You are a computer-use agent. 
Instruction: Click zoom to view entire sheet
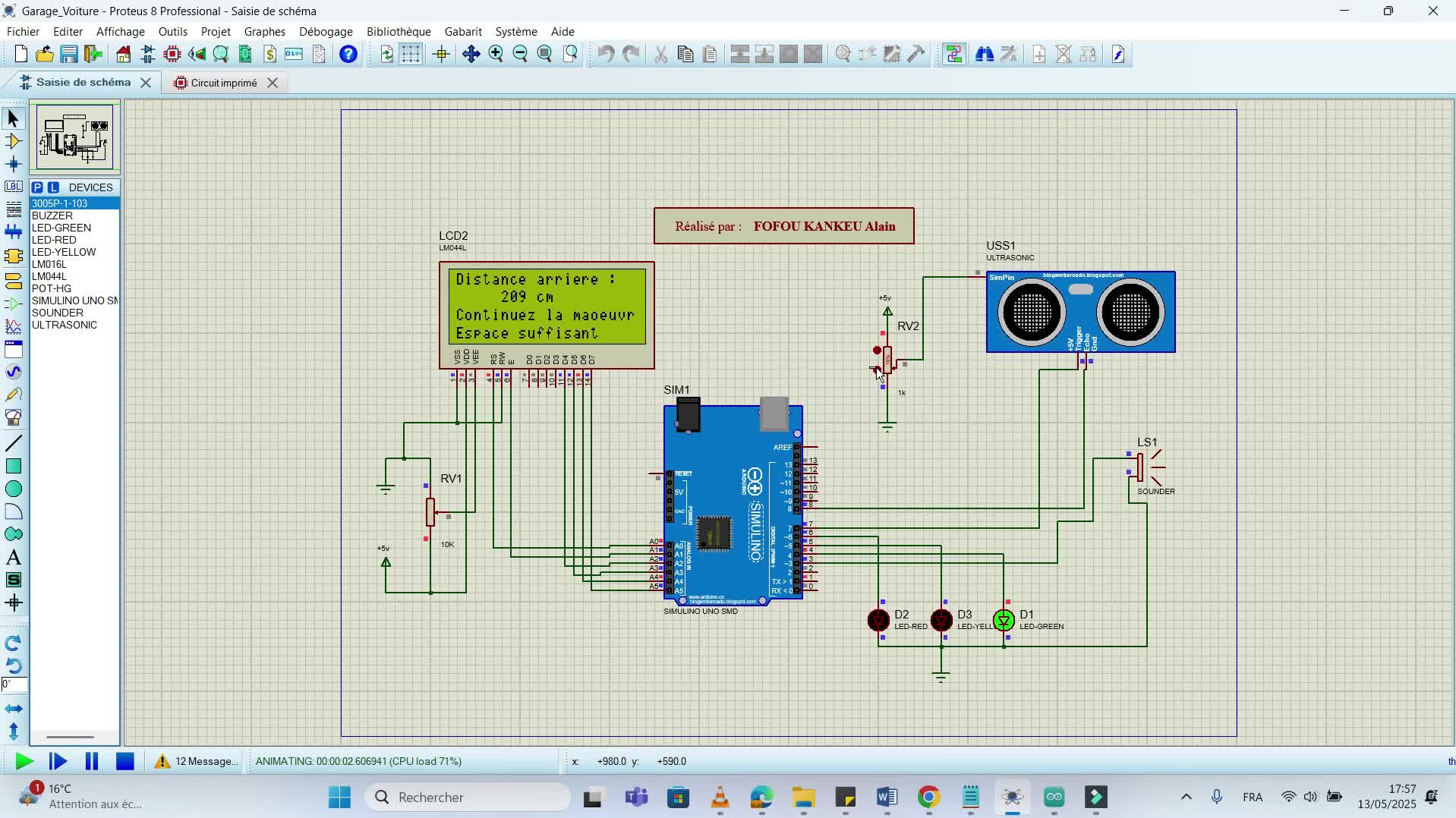tap(544, 54)
